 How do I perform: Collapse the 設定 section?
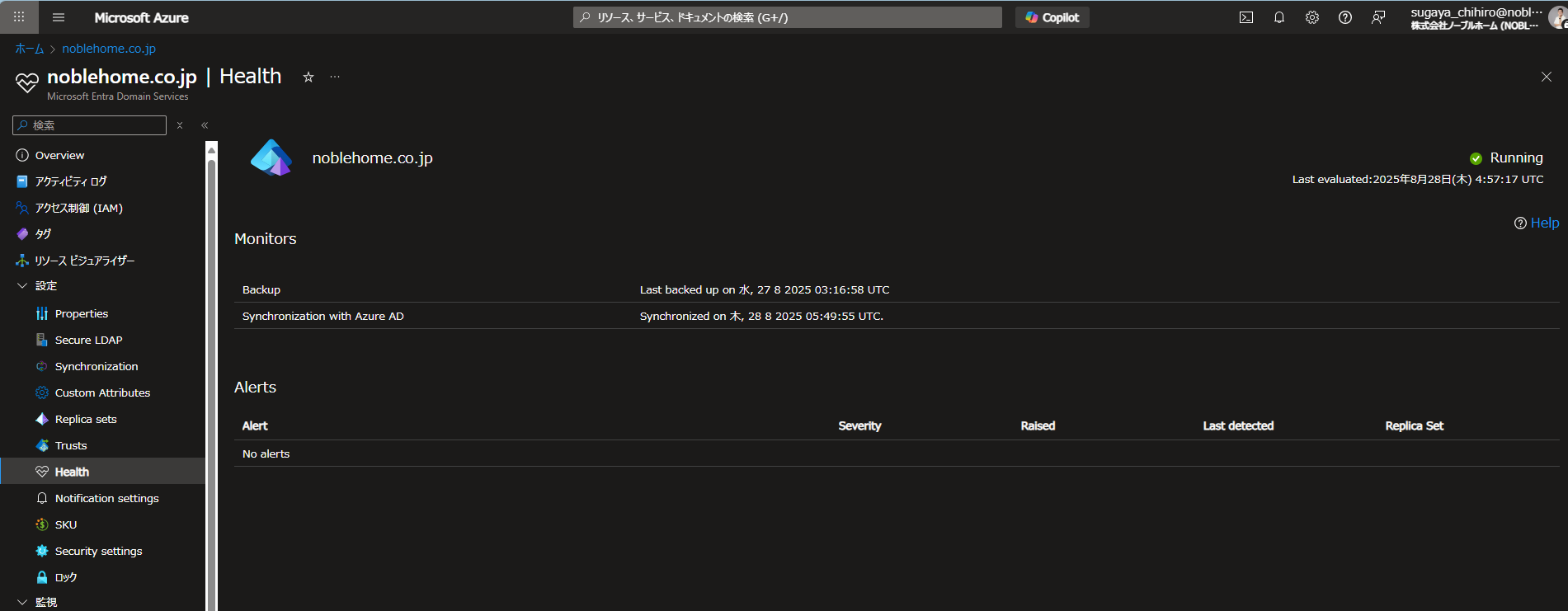coord(22,286)
